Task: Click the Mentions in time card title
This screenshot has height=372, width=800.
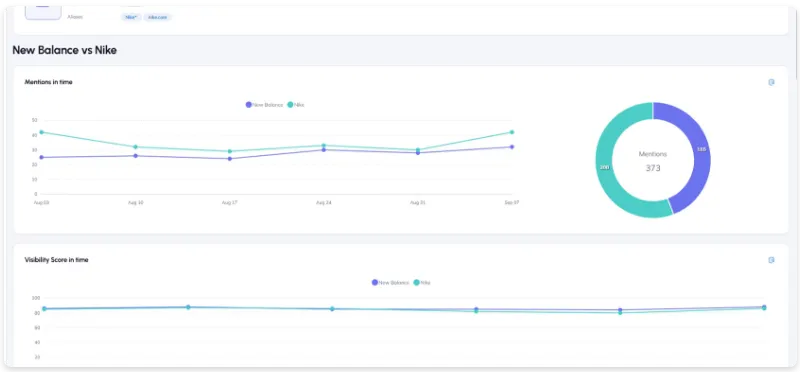Action: click(48, 82)
